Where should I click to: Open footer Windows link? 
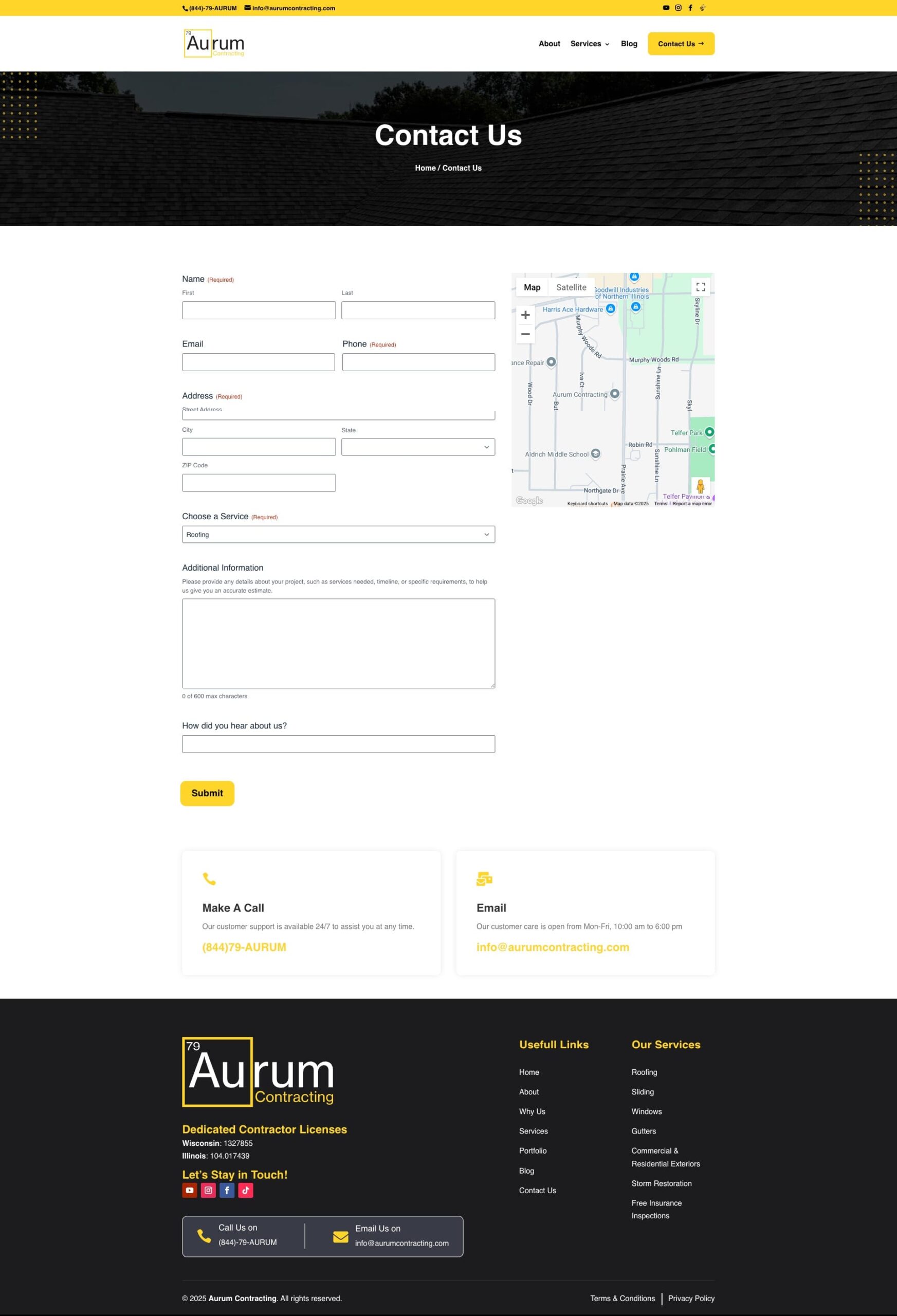pyautogui.click(x=647, y=1111)
